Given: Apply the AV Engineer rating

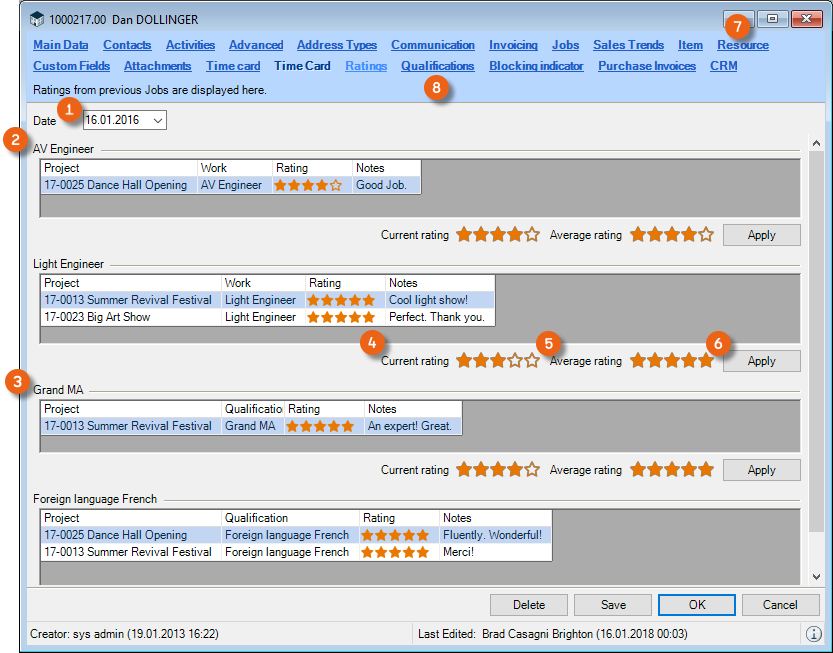Looking at the screenshot, I should [x=761, y=235].
